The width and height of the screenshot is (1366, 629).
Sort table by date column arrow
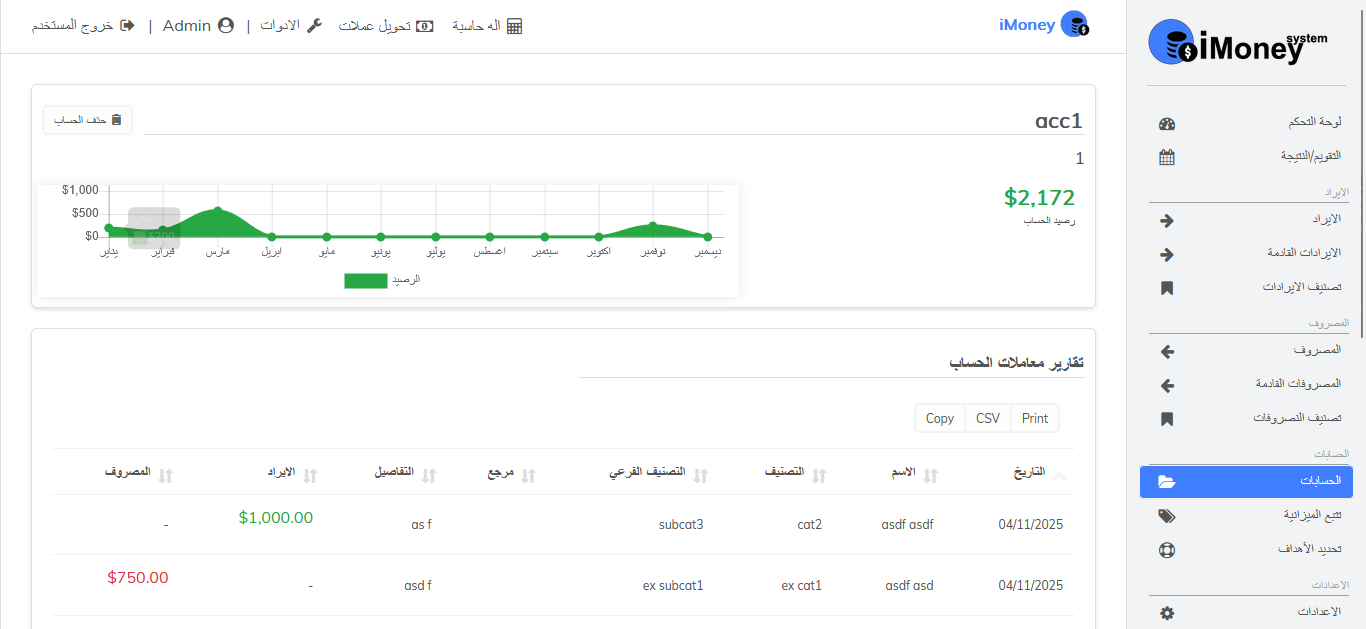(x=1059, y=476)
